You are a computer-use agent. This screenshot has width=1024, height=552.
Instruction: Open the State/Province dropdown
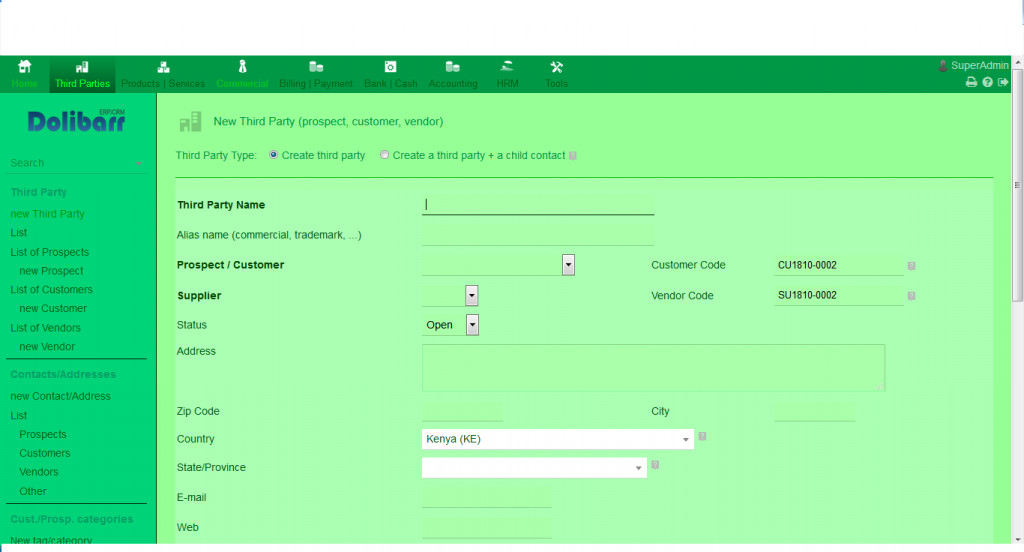(534, 468)
